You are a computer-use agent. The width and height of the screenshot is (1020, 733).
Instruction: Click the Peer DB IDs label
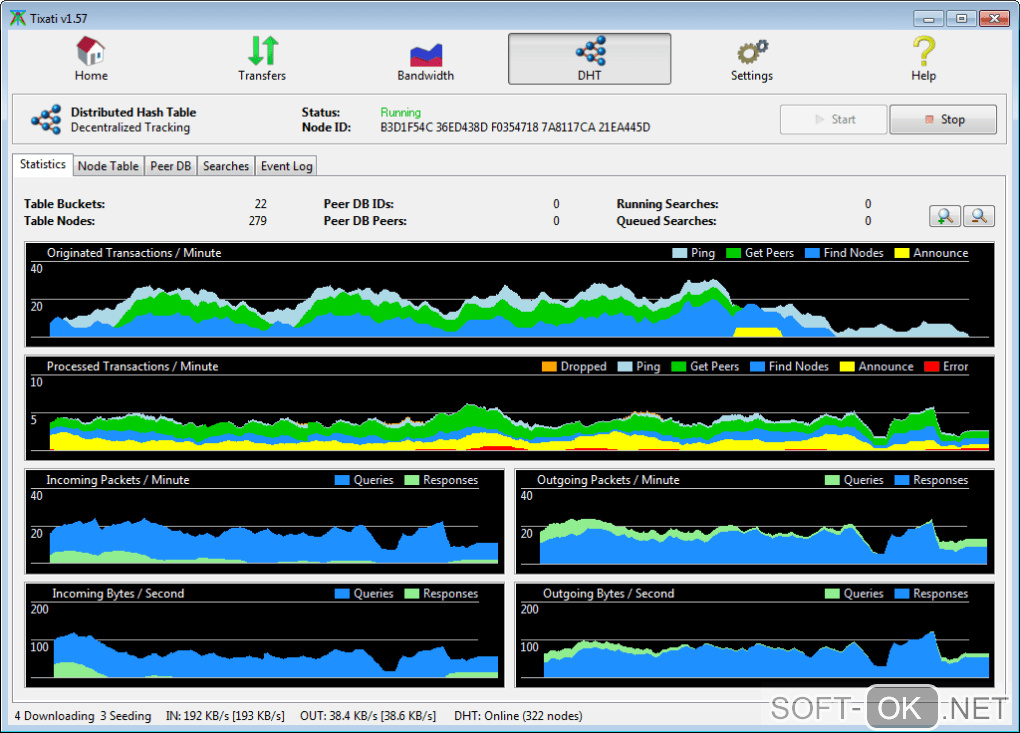point(358,204)
